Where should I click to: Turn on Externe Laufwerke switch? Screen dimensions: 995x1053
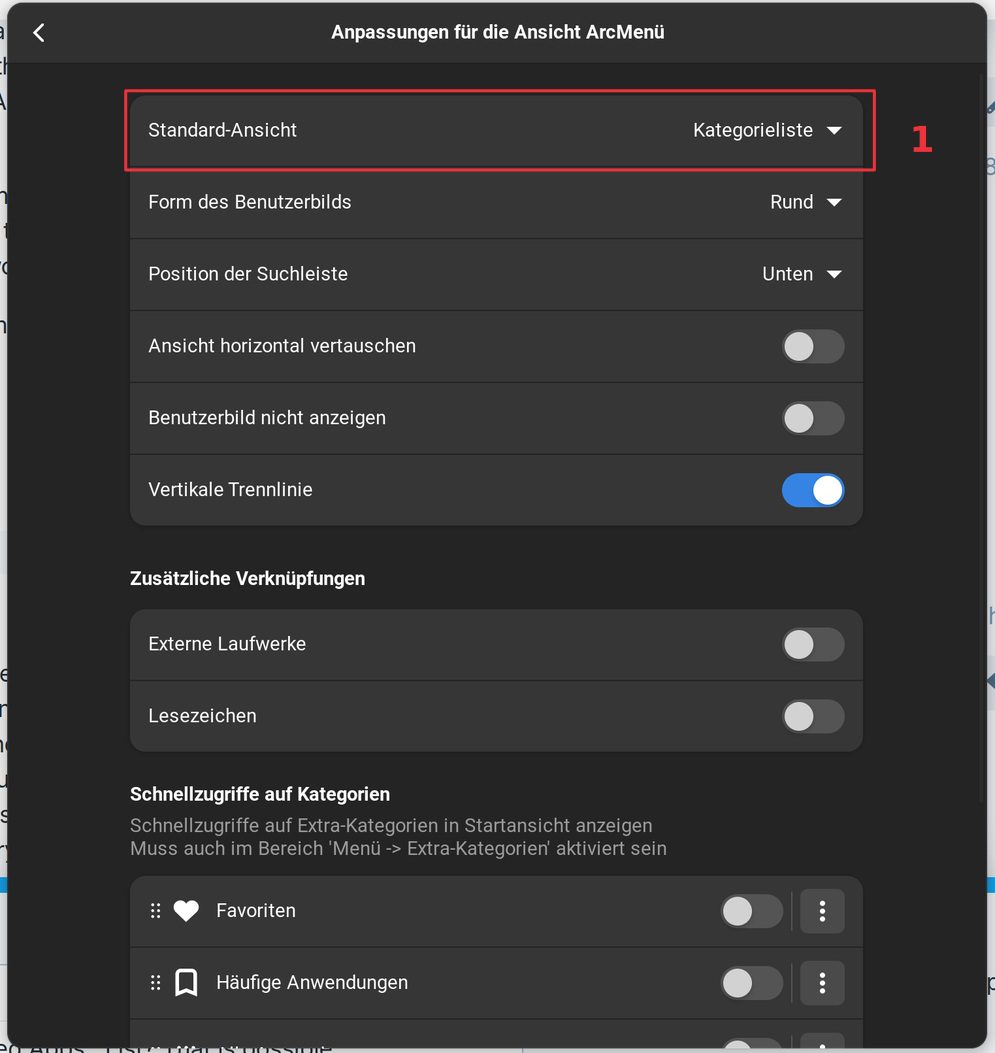click(x=812, y=645)
